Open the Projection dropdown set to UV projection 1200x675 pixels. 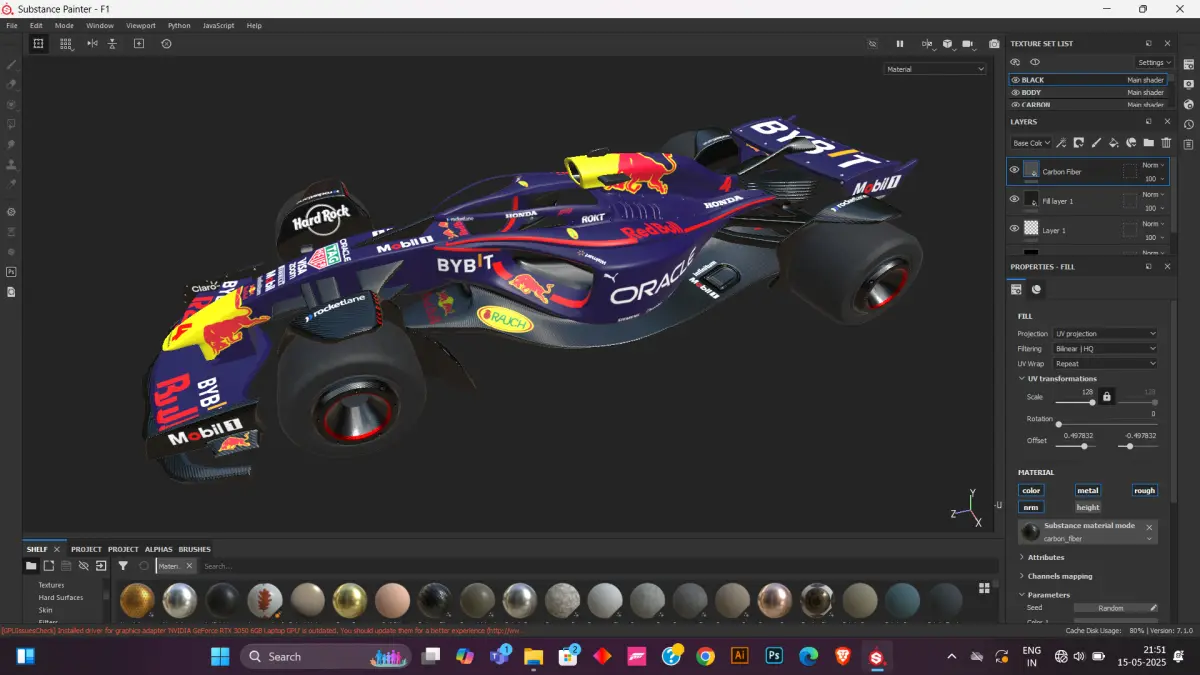pyautogui.click(x=1105, y=333)
